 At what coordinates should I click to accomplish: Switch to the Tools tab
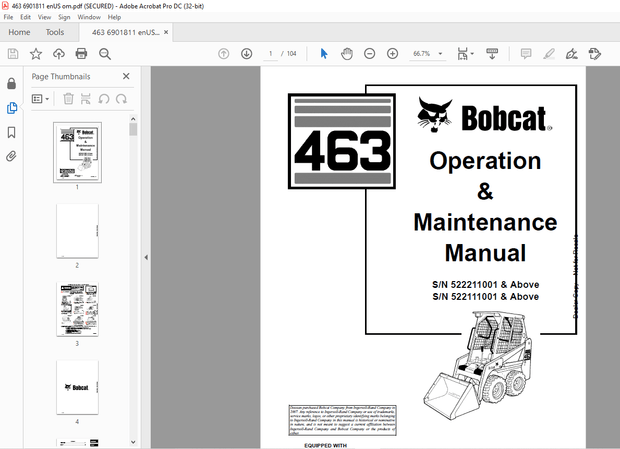[x=55, y=32]
